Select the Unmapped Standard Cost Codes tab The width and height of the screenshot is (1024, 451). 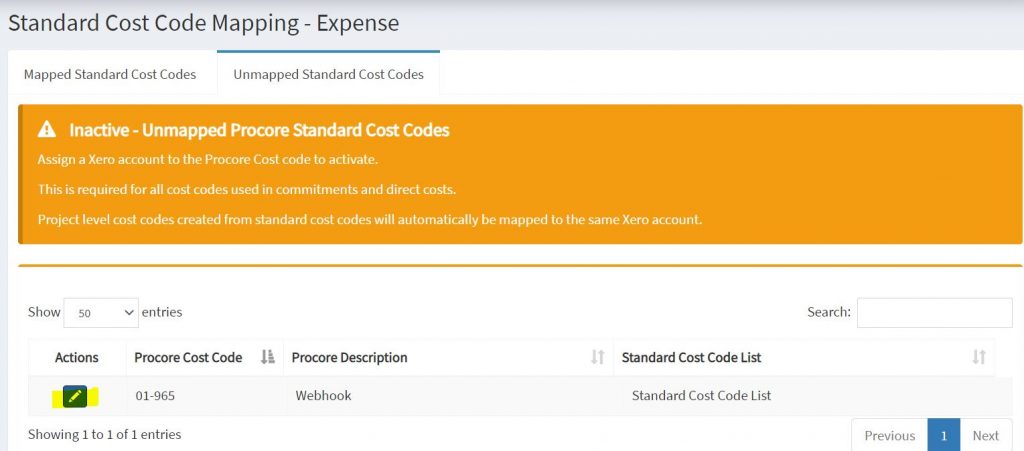click(328, 74)
